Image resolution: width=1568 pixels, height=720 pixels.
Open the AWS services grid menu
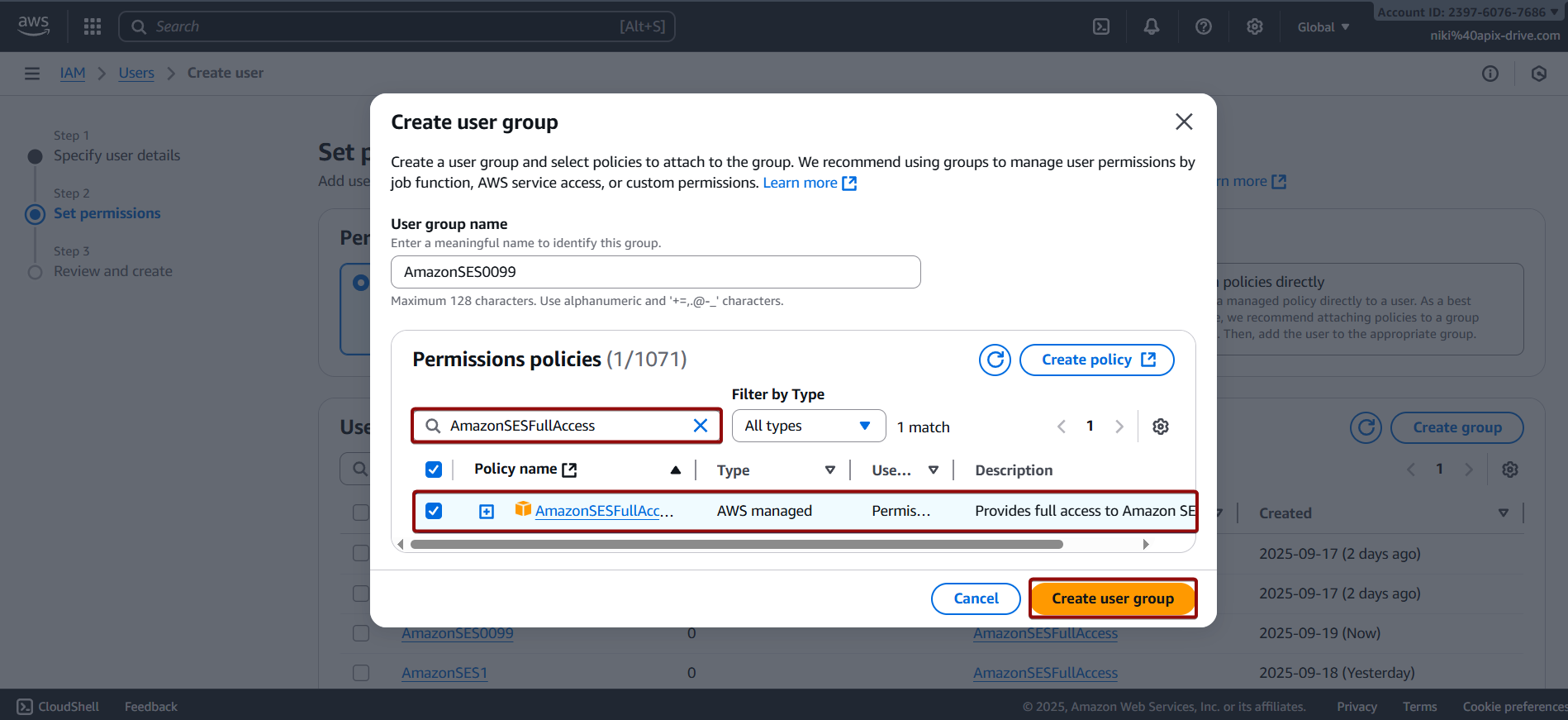point(93,26)
